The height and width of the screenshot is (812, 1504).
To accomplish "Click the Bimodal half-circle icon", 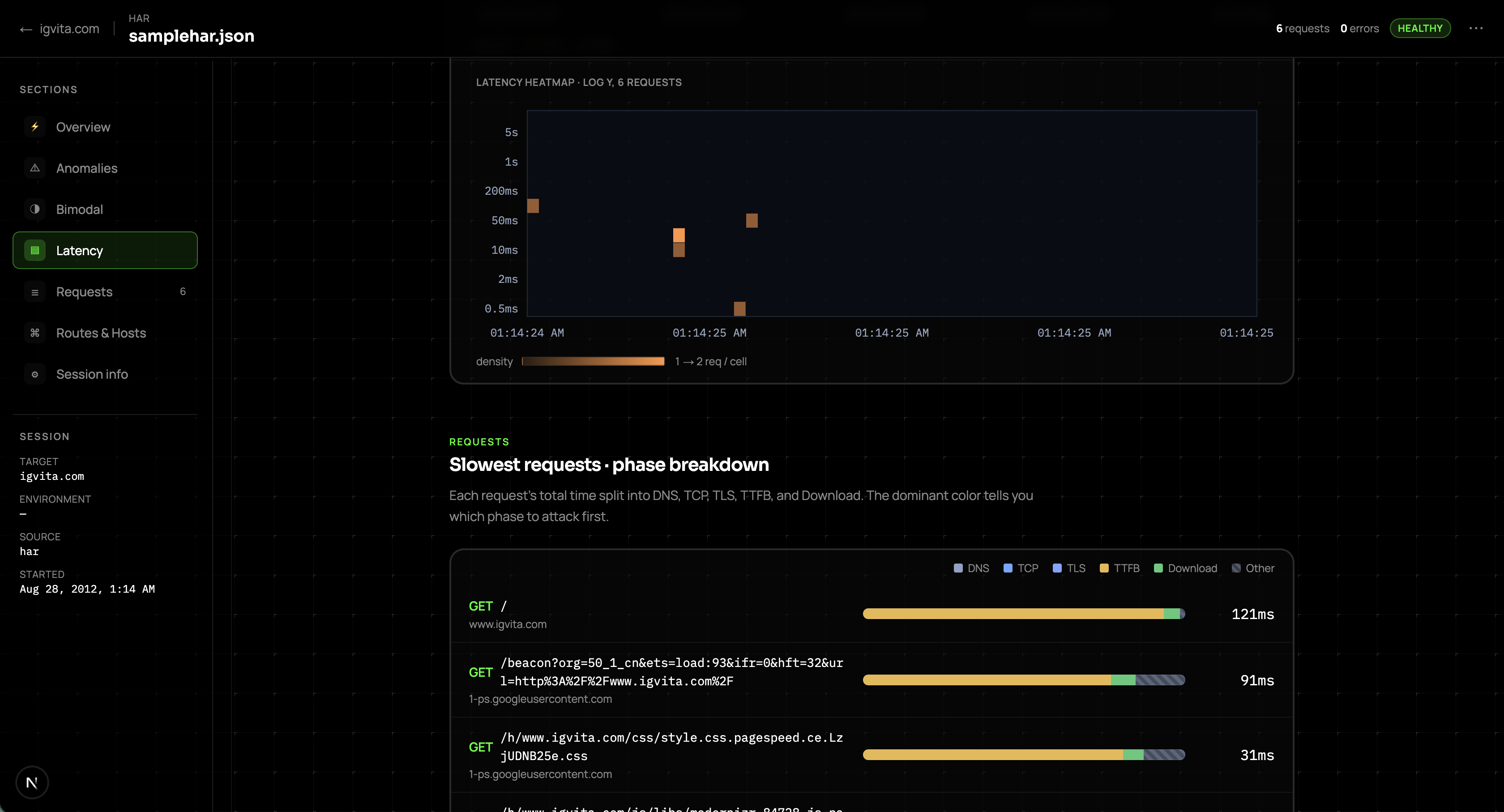I will [x=35, y=209].
